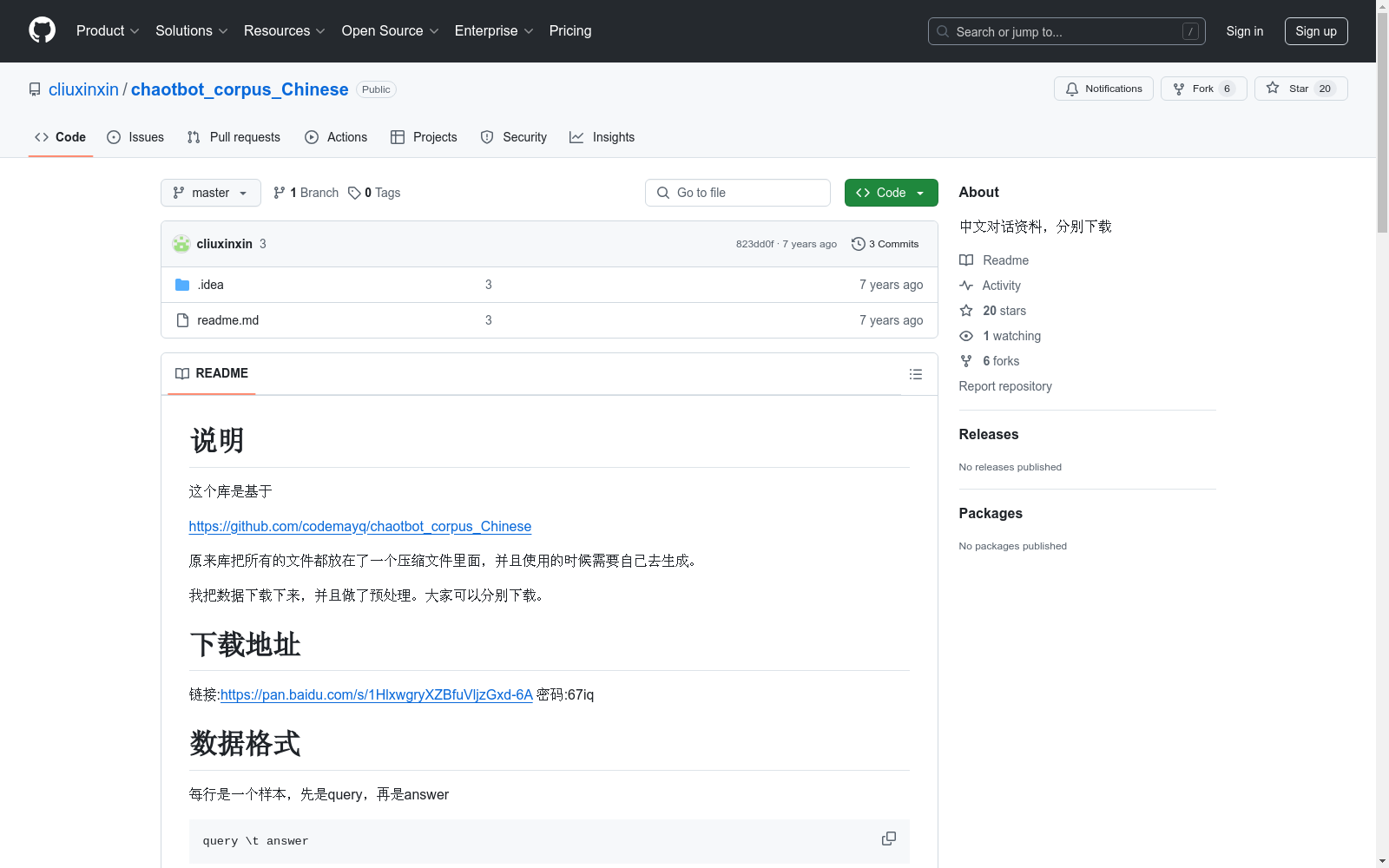Expand the Open Source menu
Screen dimensions: 1389x868
[x=390, y=30]
